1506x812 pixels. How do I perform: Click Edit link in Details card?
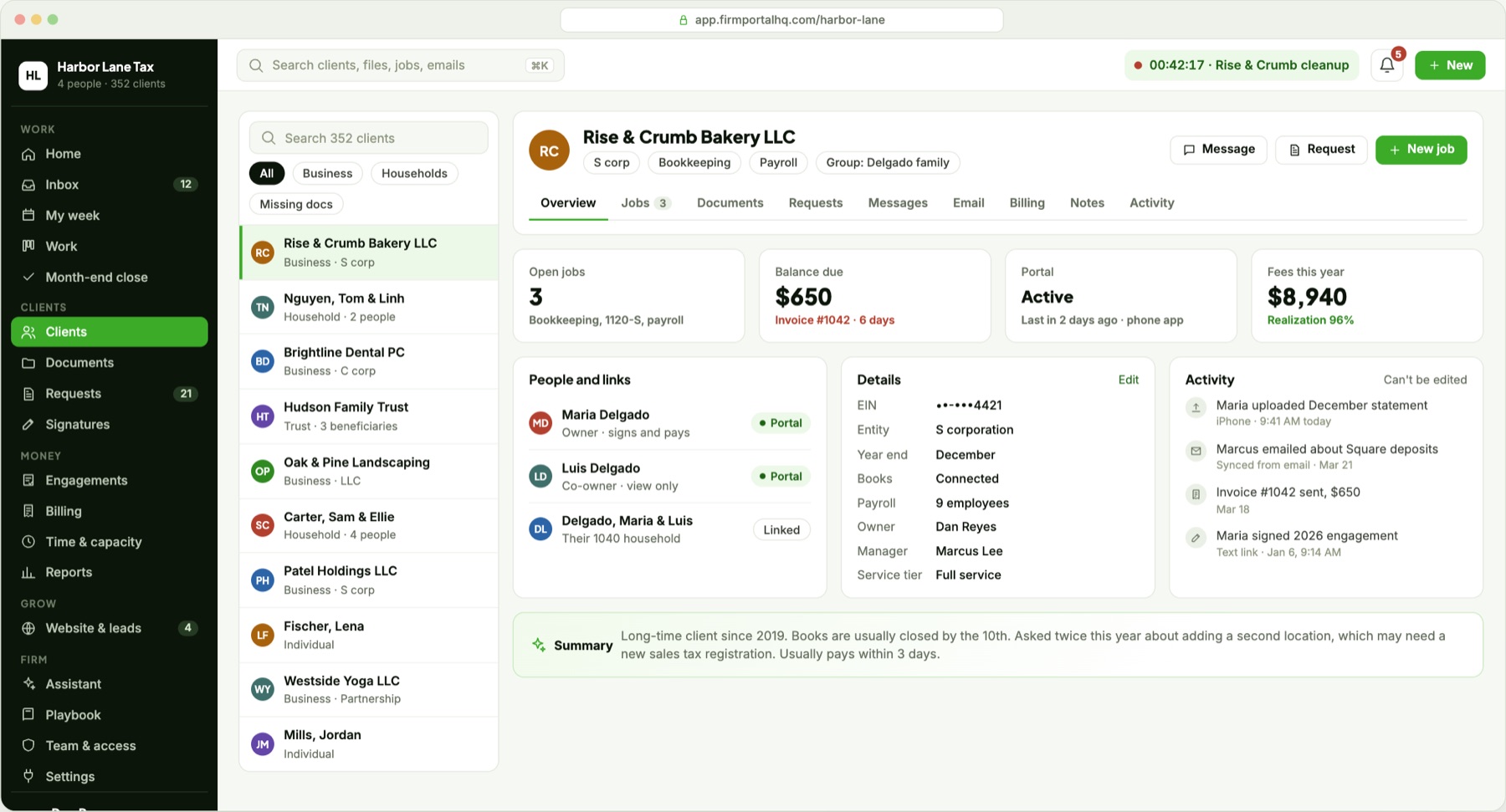click(x=1129, y=380)
